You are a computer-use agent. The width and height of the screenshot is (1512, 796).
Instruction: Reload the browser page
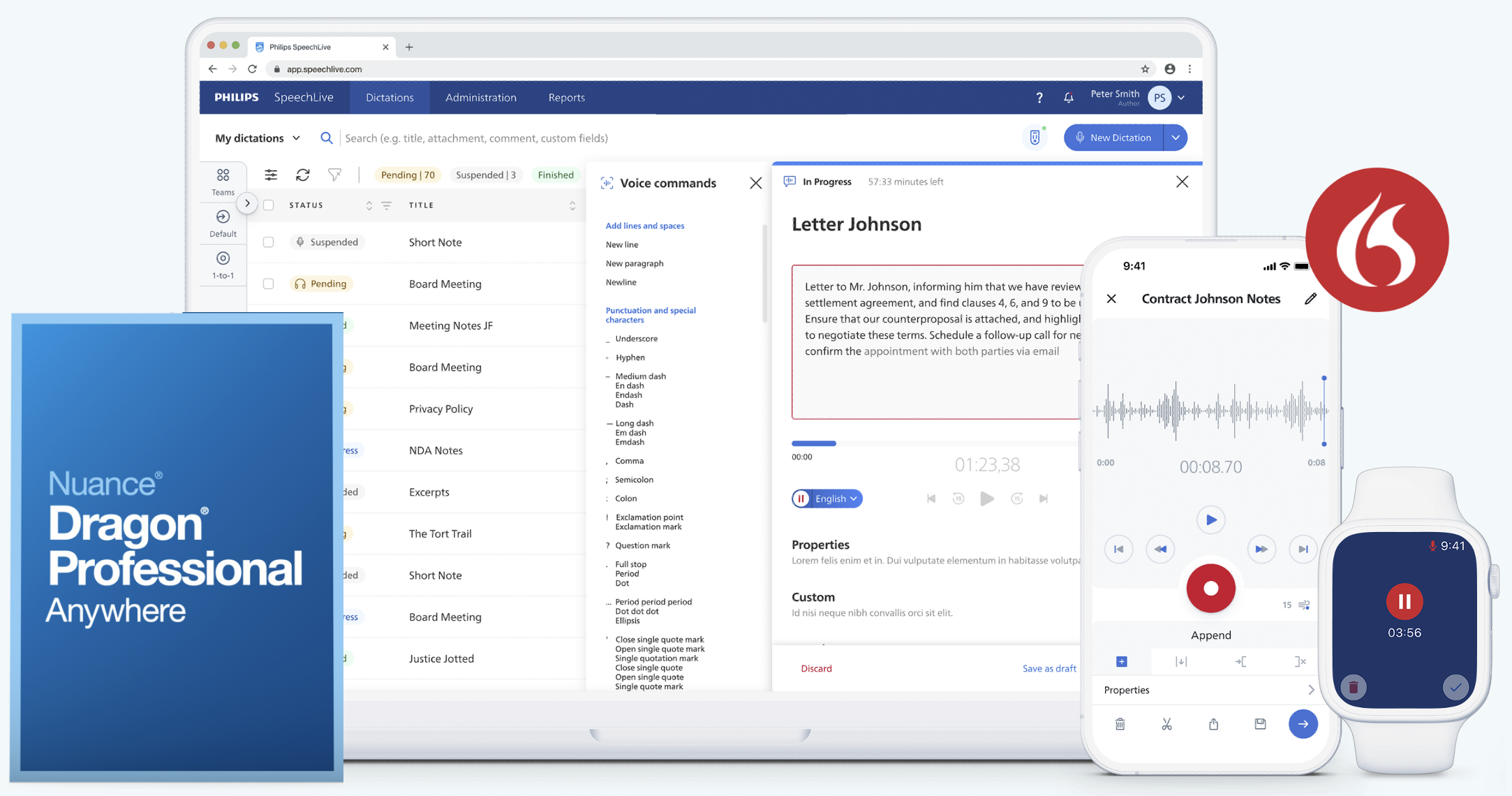pyautogui.click(x=252, y=68)
